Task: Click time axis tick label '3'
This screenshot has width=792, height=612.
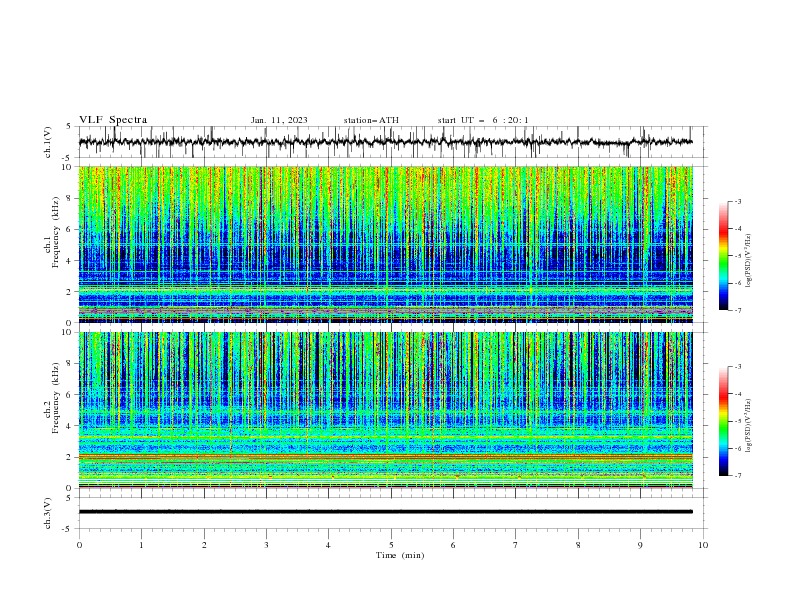Action: (x=266, y=545)
